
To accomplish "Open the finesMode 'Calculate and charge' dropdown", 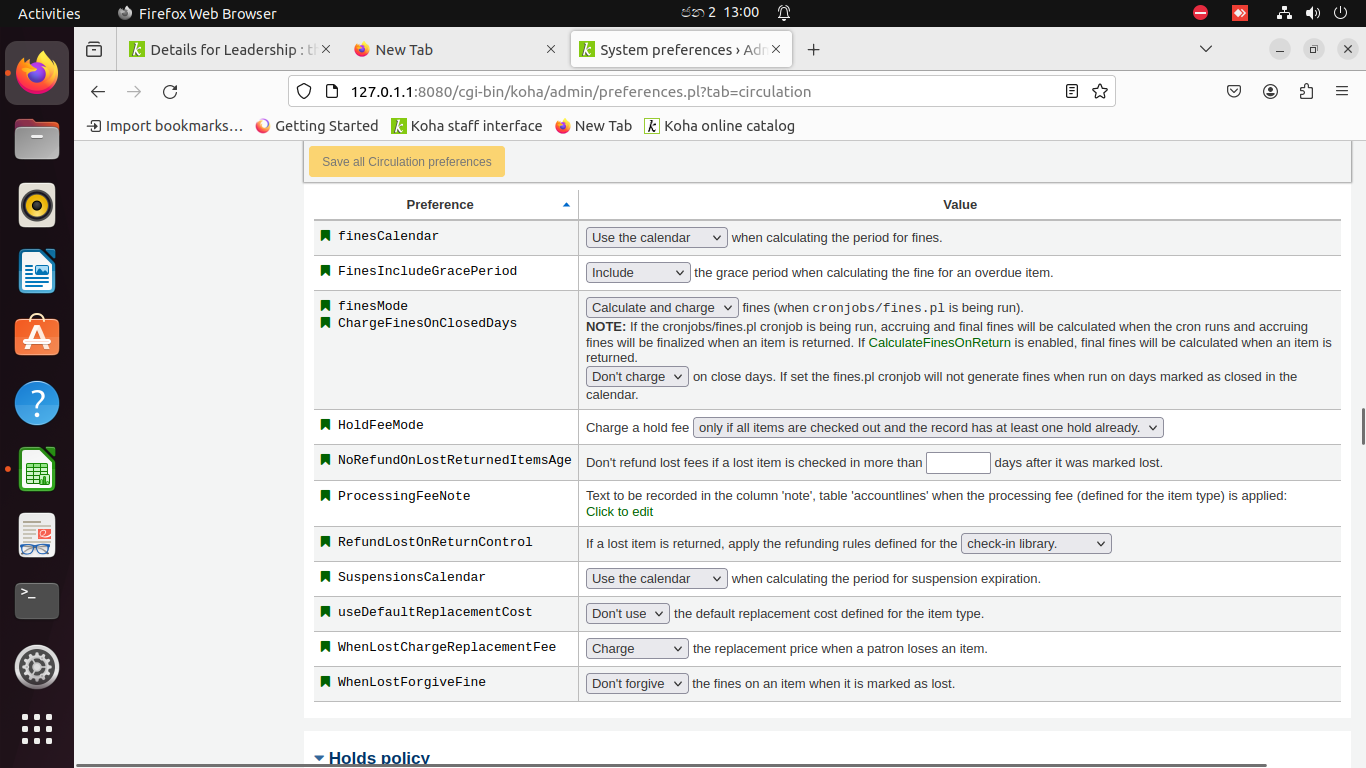I will click(662, 308).
